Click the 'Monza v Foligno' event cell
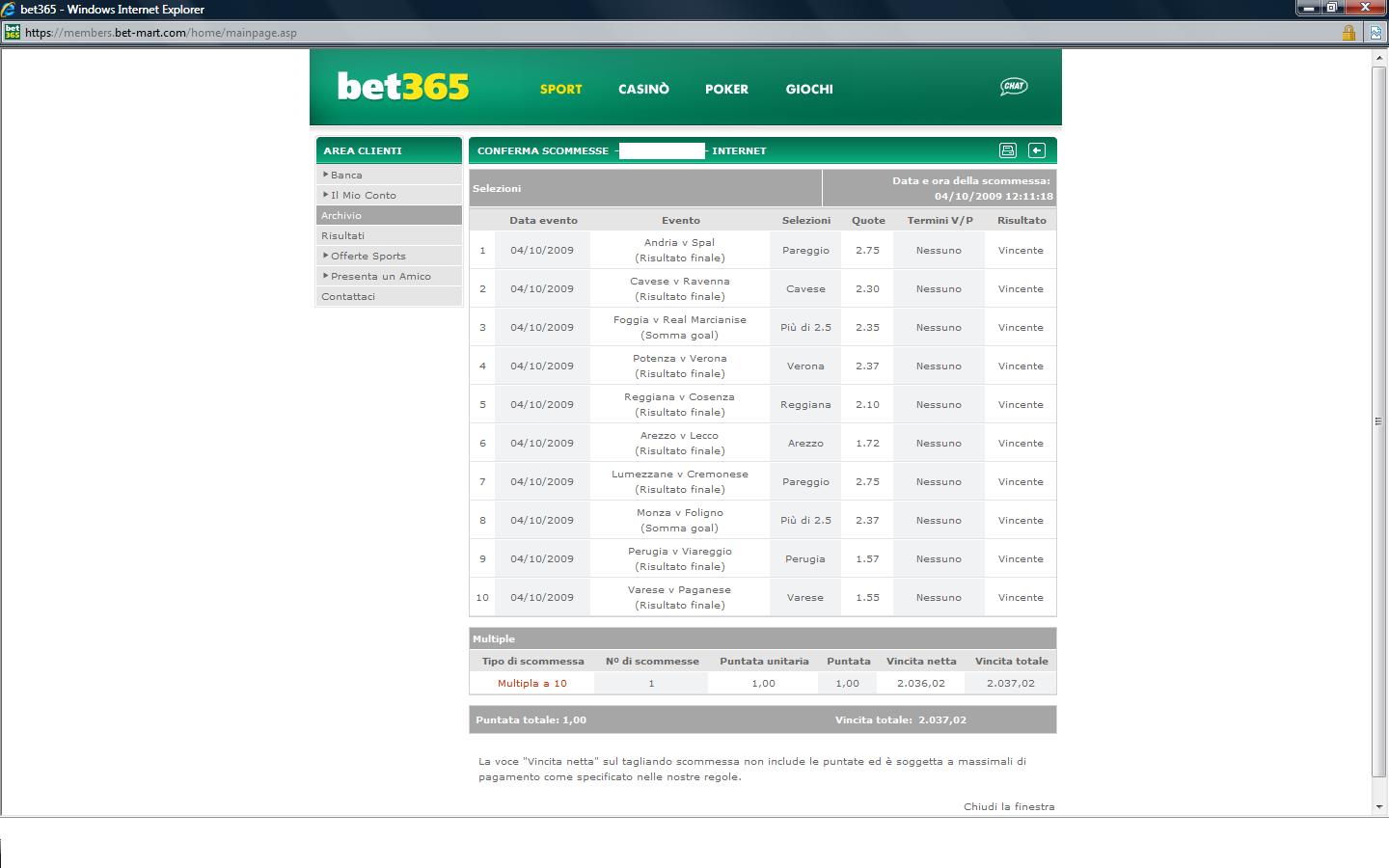Viewport: 1389px width, 868px height. (680, 521)
